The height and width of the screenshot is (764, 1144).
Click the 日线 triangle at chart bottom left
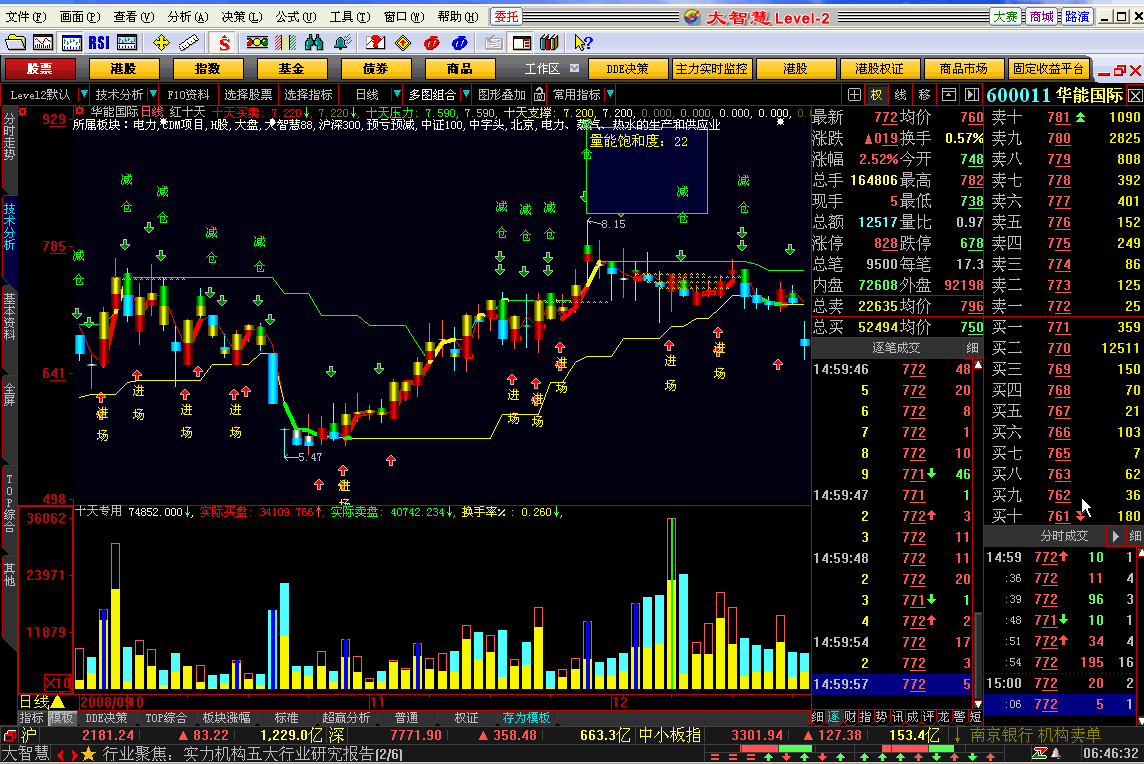(57, 702)
